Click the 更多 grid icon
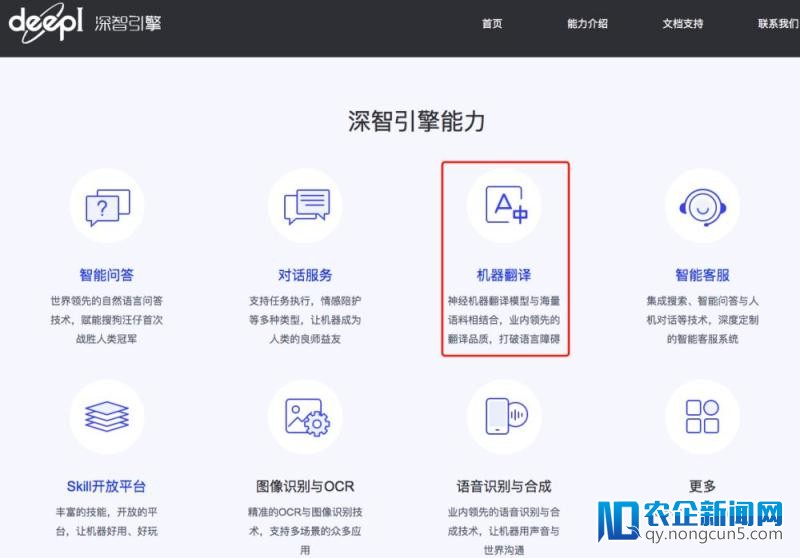800x558 pixels. [703, 417]
